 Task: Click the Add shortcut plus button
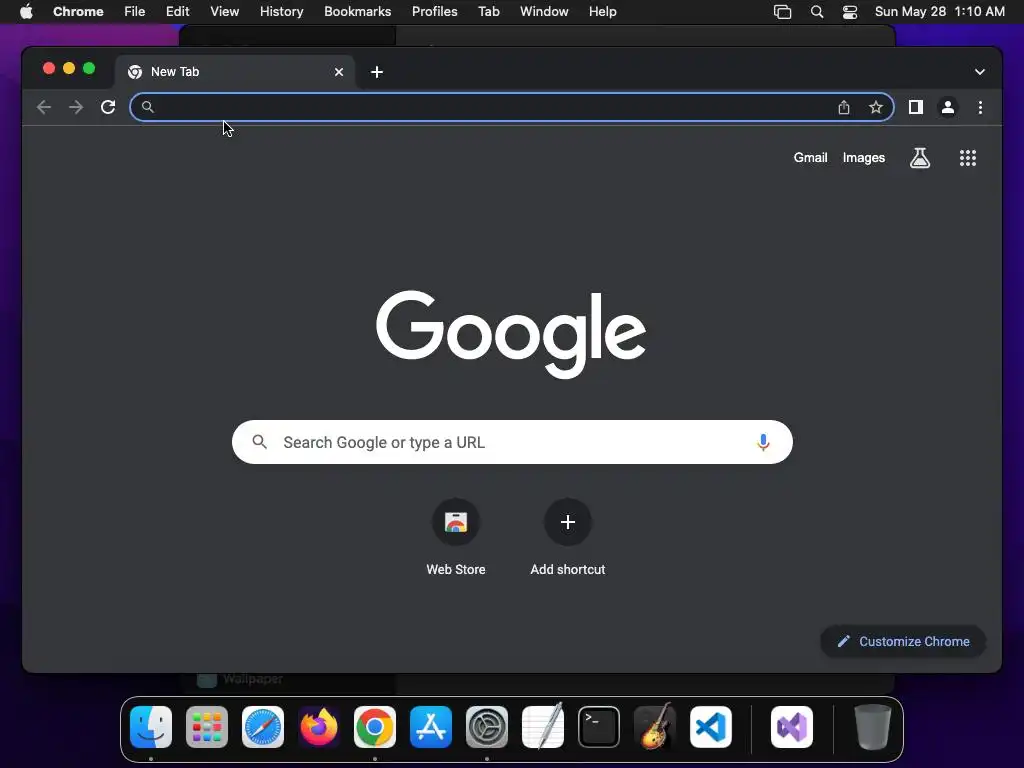click(568, 522)
